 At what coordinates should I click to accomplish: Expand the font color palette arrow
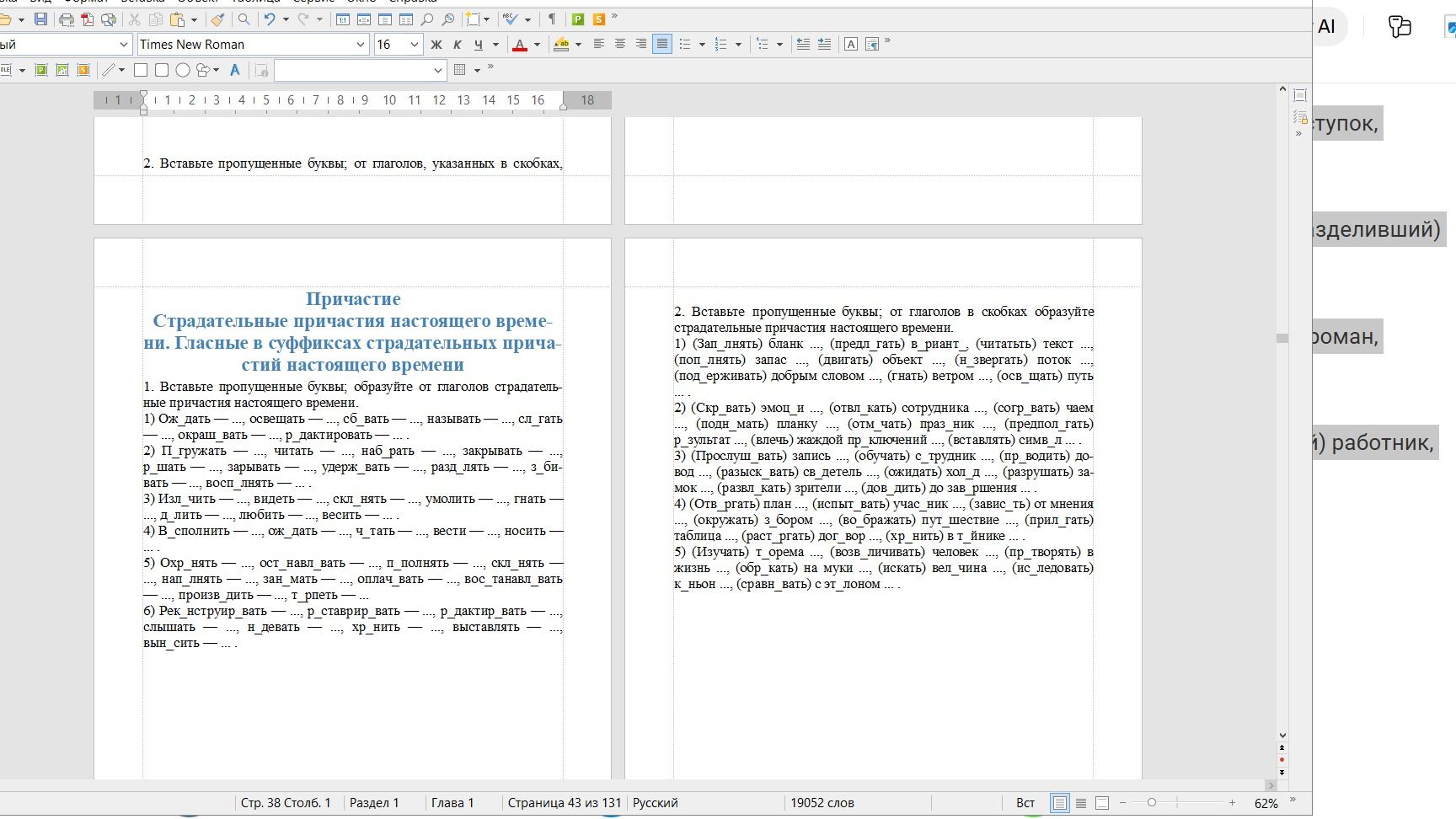tap(537, 45)
